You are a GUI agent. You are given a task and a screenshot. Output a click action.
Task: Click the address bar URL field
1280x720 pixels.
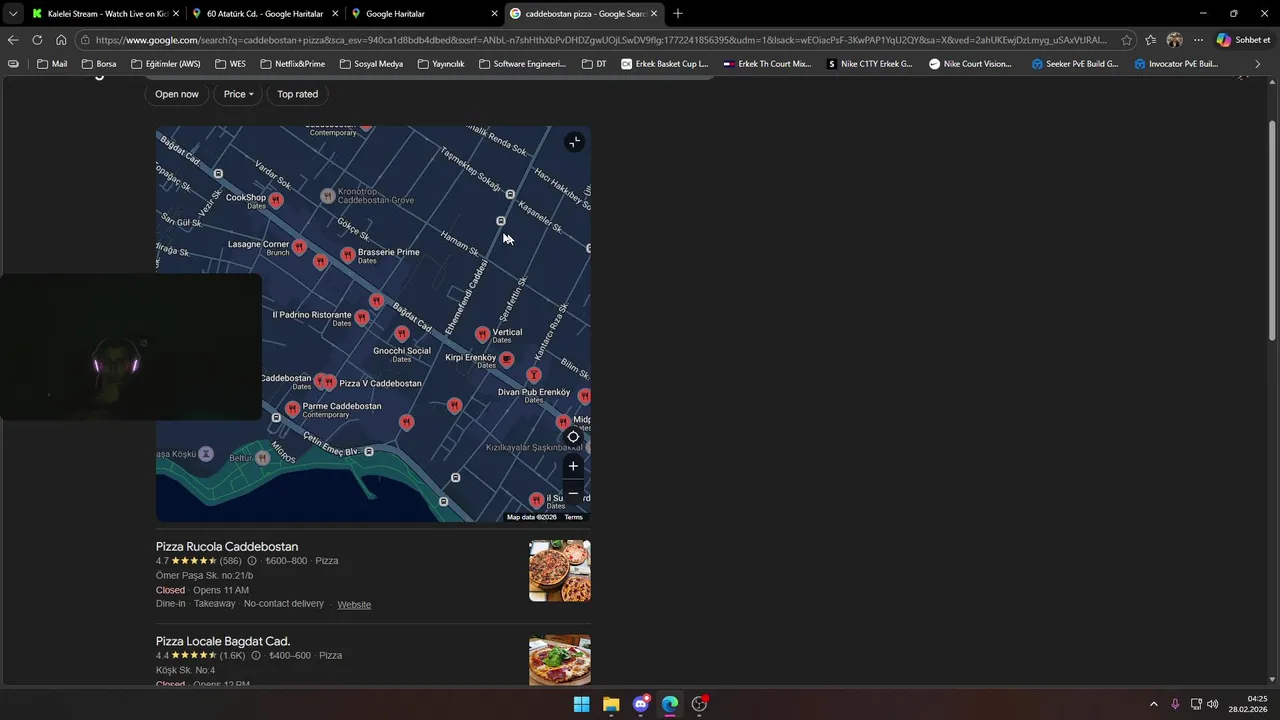[600, 40]
